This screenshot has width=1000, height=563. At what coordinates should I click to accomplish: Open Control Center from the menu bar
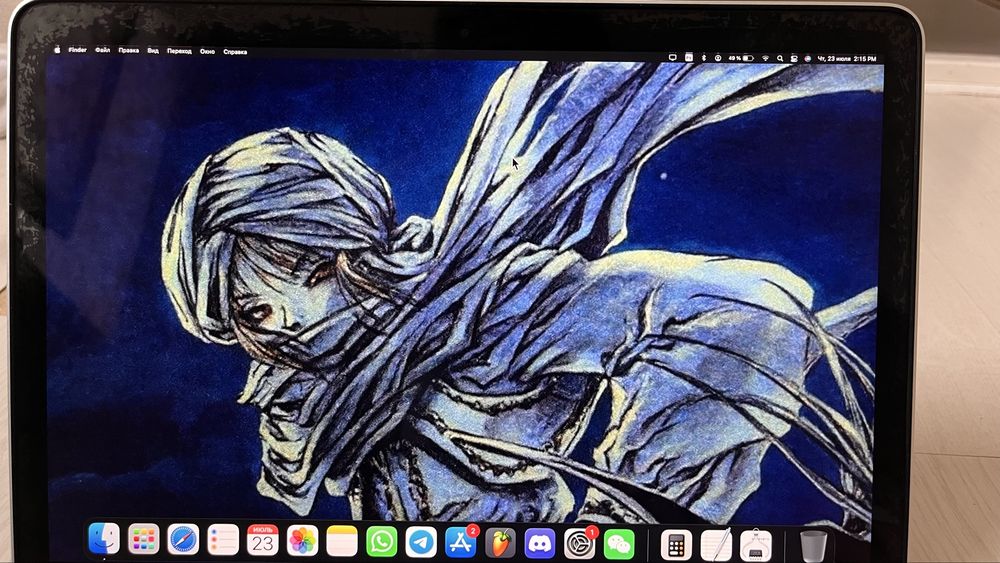[794, 59]
